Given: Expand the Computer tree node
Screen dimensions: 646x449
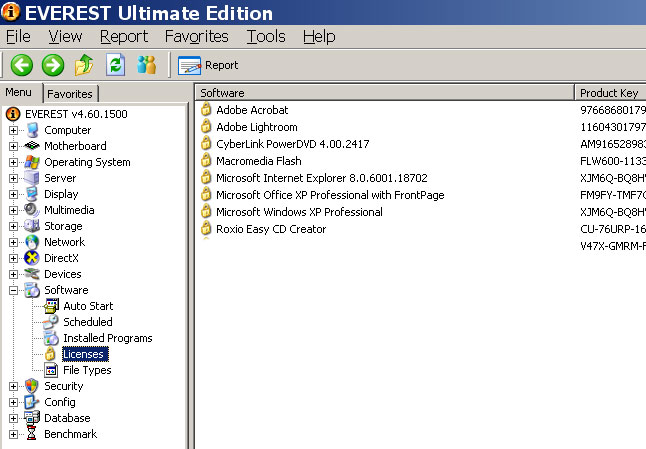Looking at the screenshot, I should [x=13, y=130].
